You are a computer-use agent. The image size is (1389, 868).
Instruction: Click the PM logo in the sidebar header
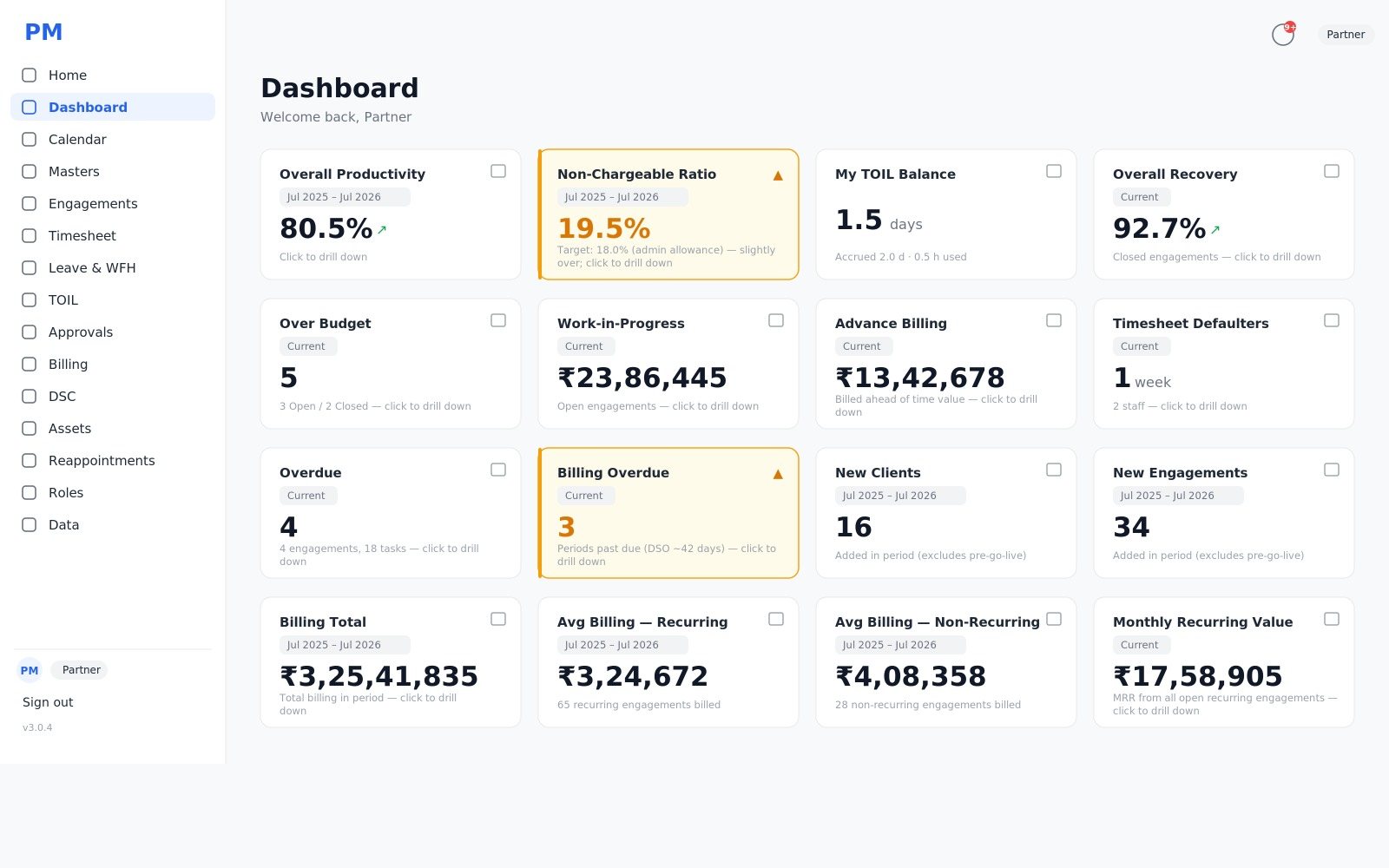tap(43, 32)
